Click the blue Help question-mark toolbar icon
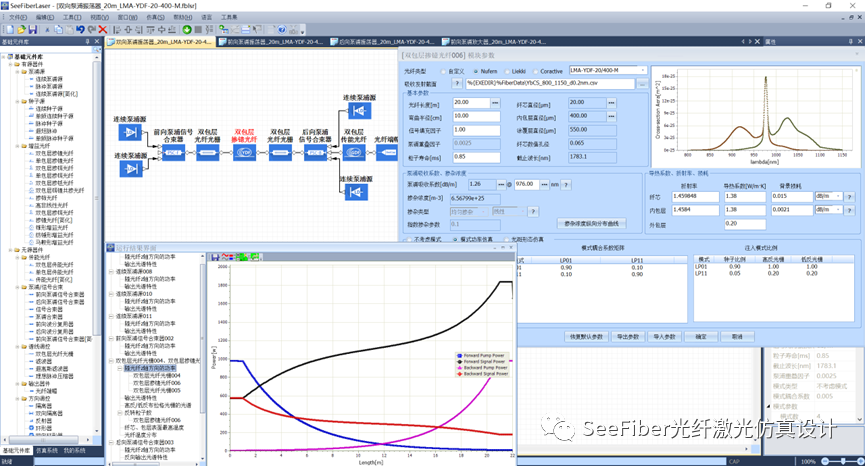The image size is (865, 466). (x=282, y=29)
